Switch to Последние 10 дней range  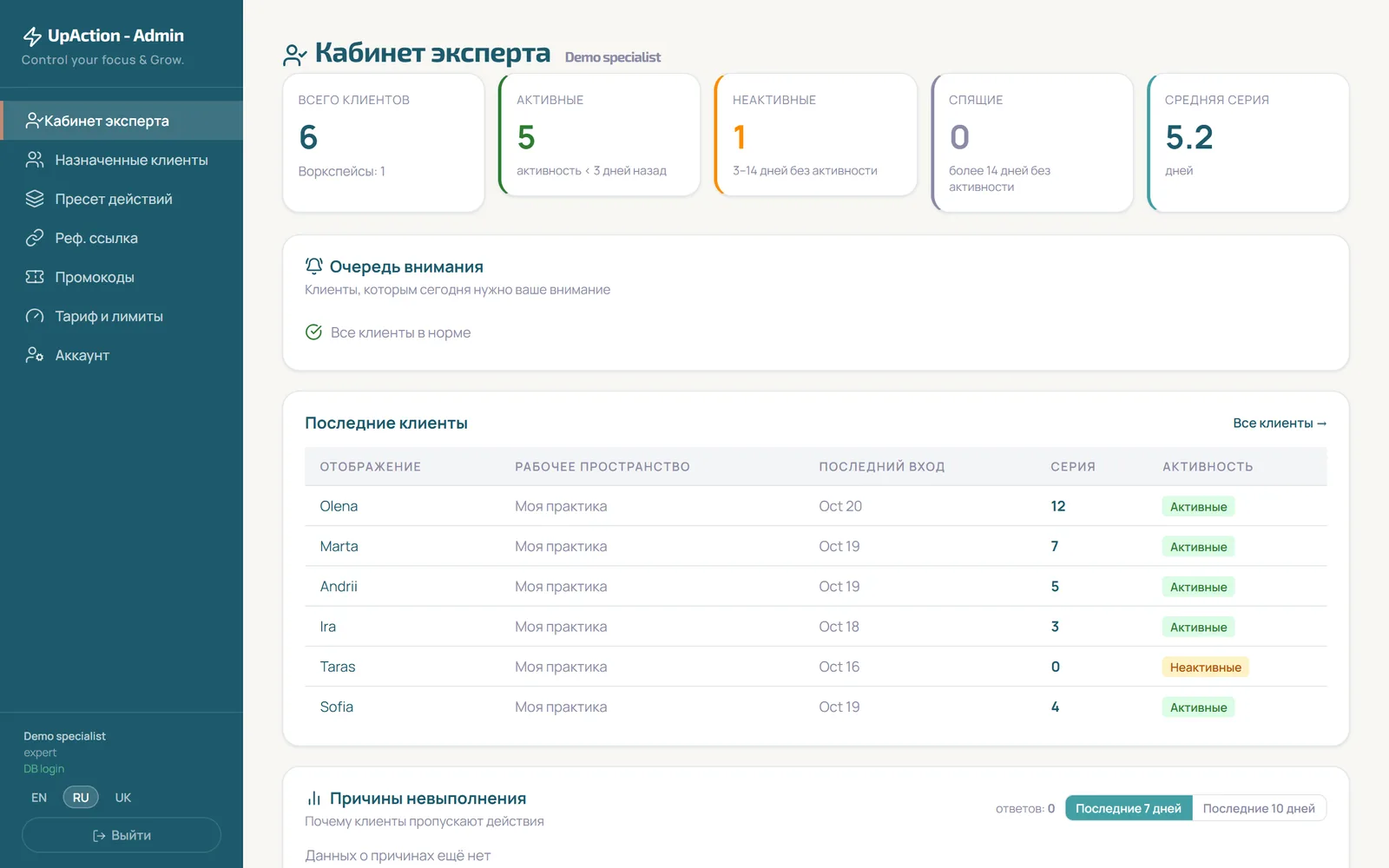1259,808
